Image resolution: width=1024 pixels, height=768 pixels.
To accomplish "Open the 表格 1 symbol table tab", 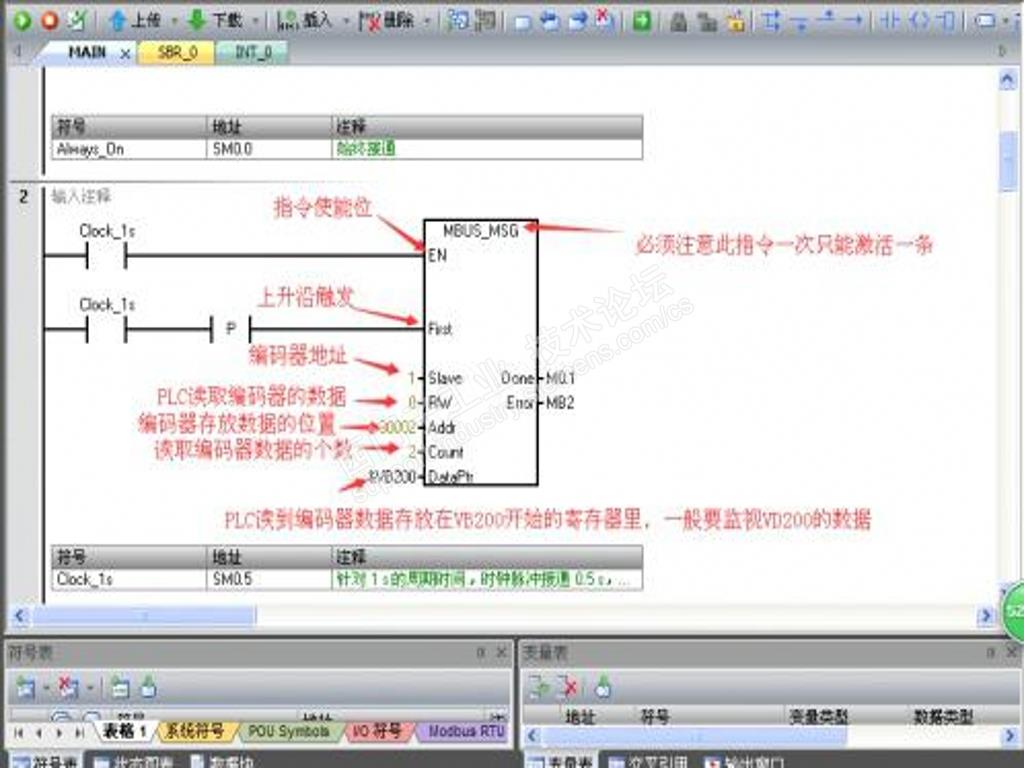I will tap(124, 731).
